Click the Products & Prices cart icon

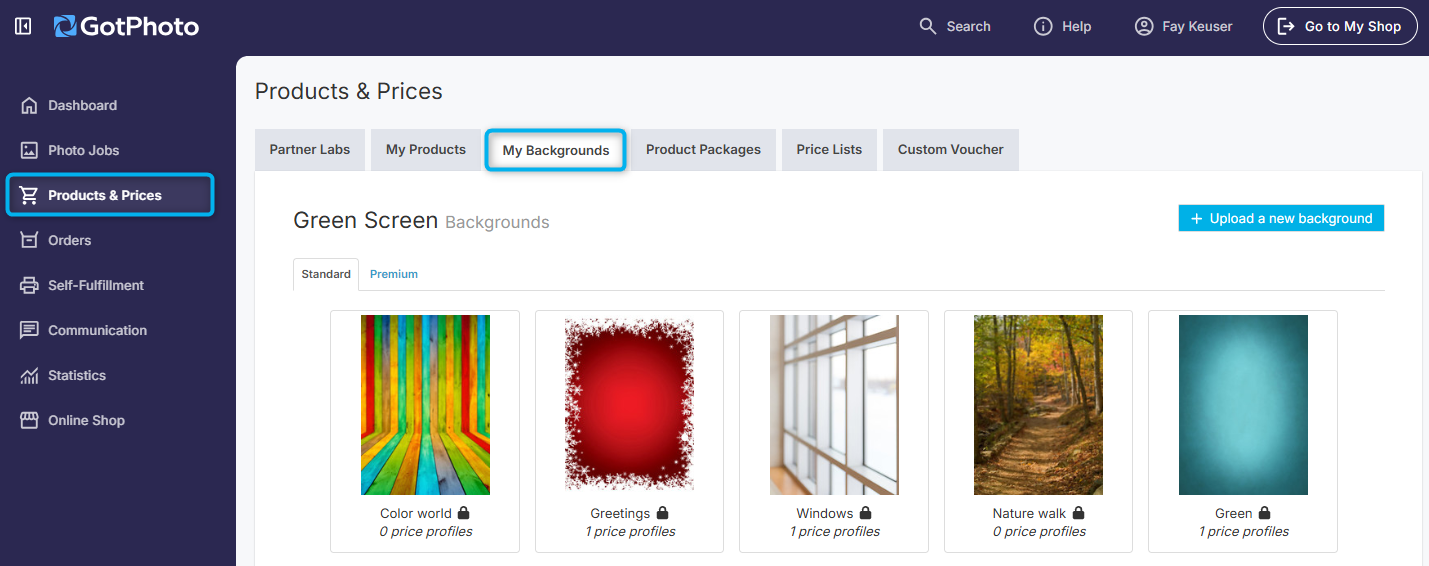pyautogui.click(x=29, y=195)
